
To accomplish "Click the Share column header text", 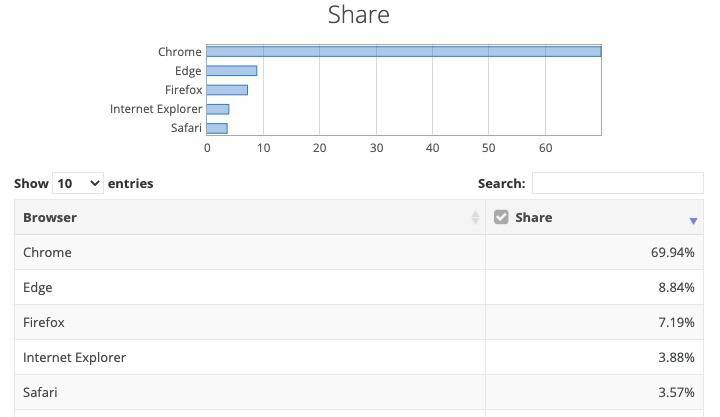I will click(533, 217).
